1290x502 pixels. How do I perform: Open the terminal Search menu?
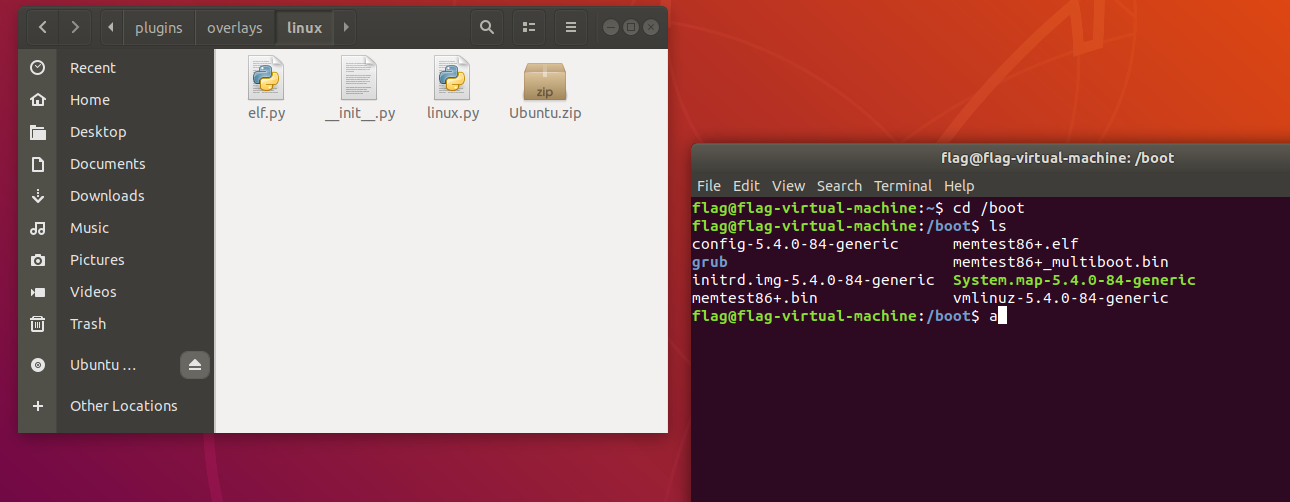pos(839,186)
